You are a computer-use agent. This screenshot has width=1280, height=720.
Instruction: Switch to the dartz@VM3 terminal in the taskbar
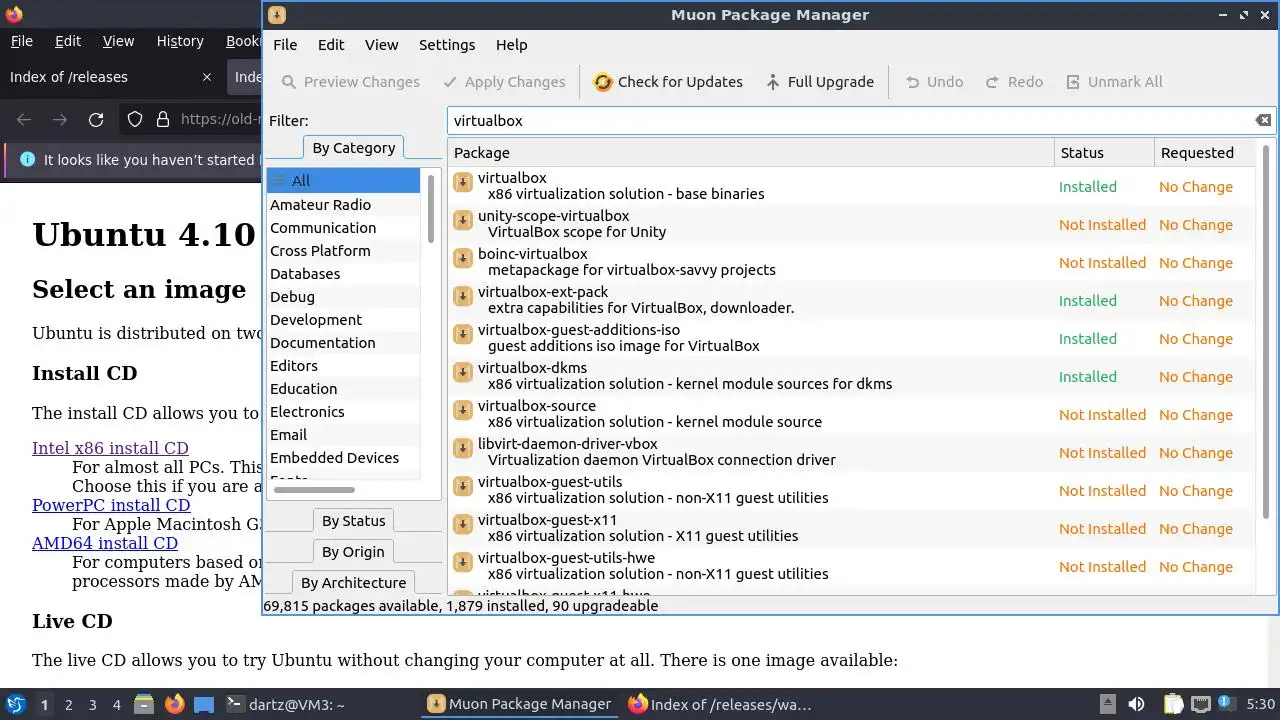coord(287,704)
